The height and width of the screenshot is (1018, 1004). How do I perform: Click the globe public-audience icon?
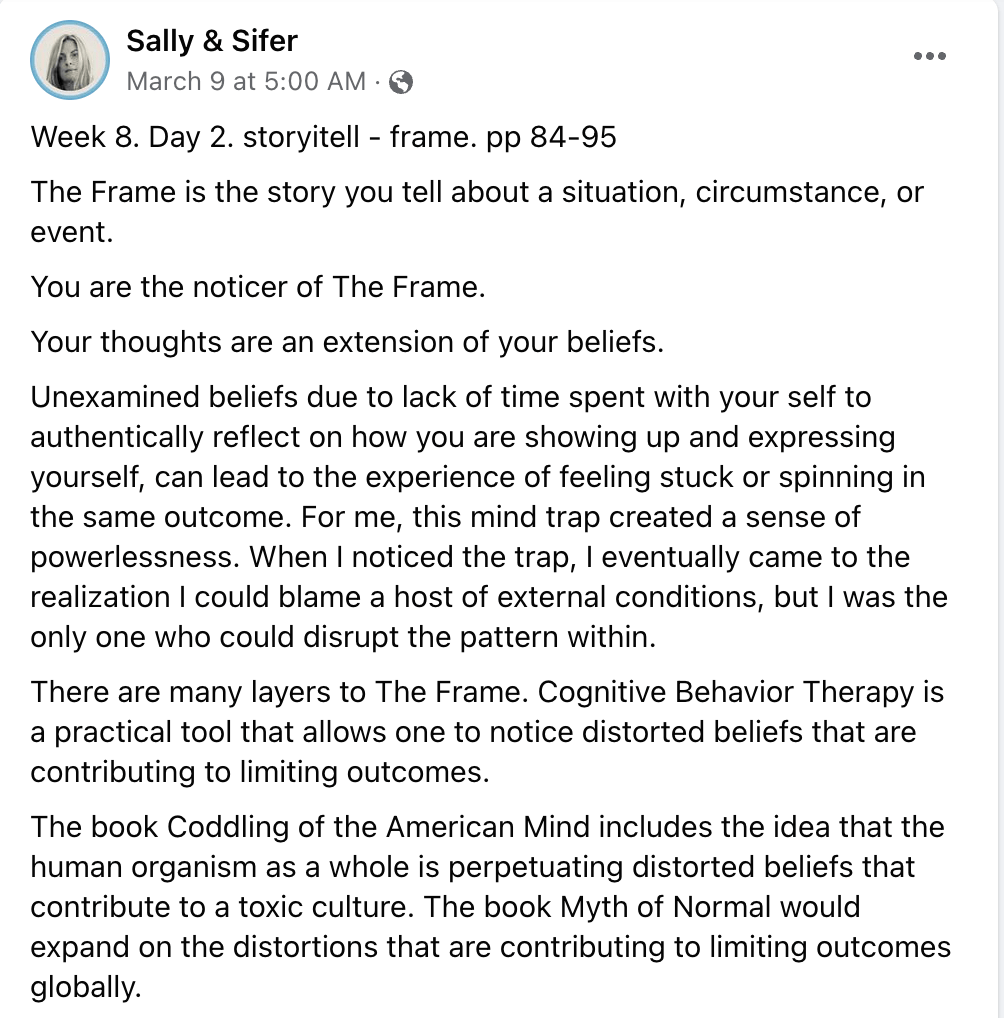coord(400,82)
